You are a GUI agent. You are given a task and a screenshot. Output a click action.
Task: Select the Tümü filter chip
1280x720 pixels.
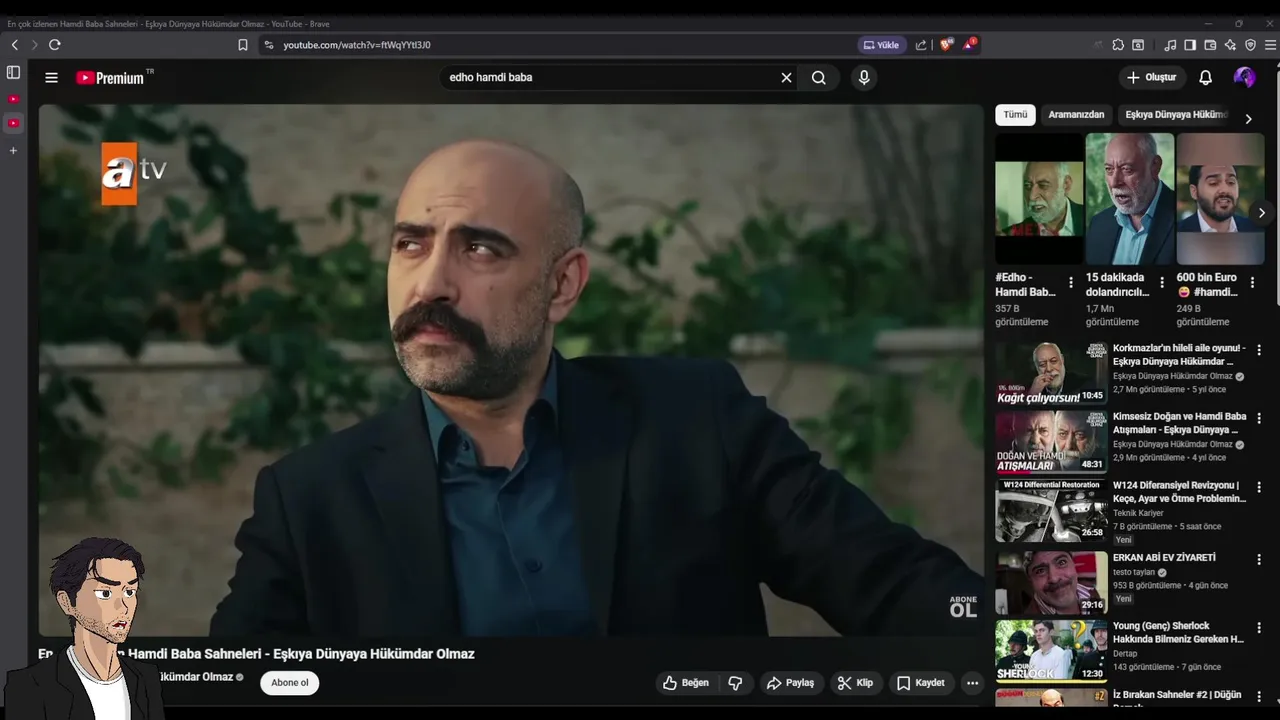pos(1015,114)
